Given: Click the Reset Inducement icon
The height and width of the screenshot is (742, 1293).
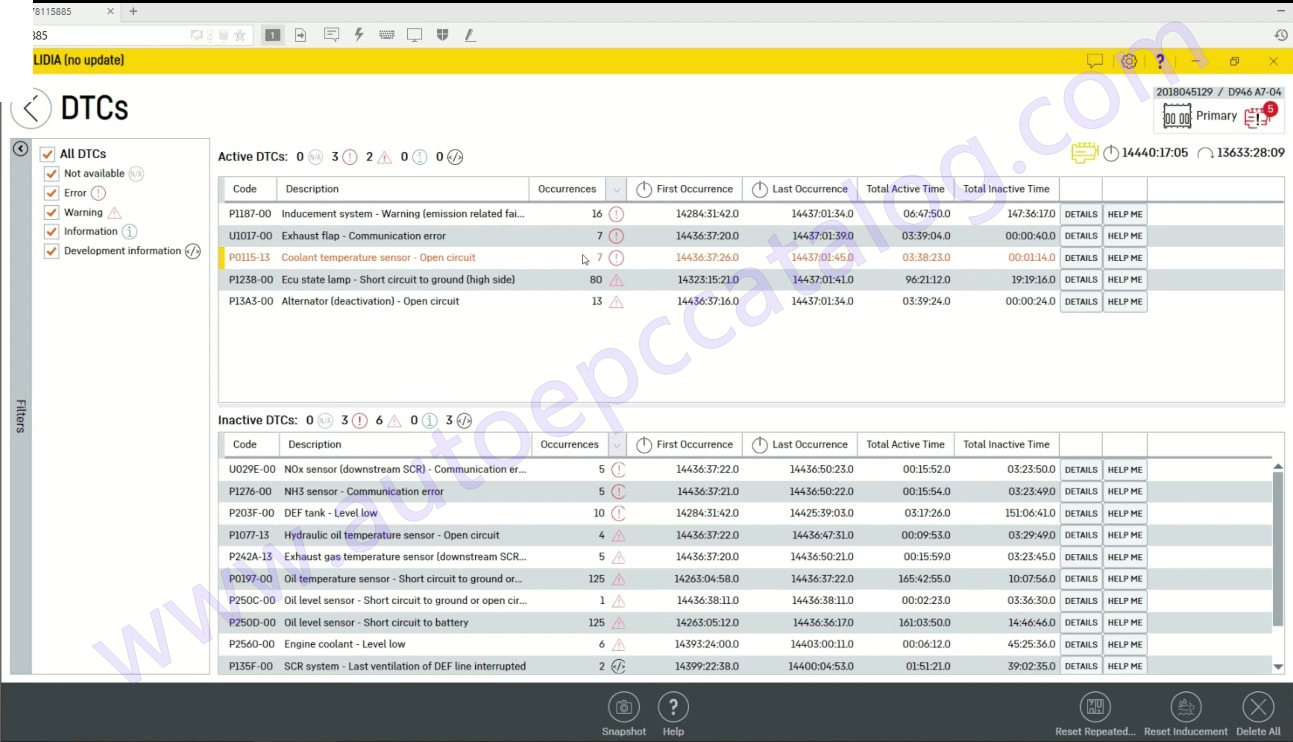Looking at the screenshot, I should coord(1185,708).
